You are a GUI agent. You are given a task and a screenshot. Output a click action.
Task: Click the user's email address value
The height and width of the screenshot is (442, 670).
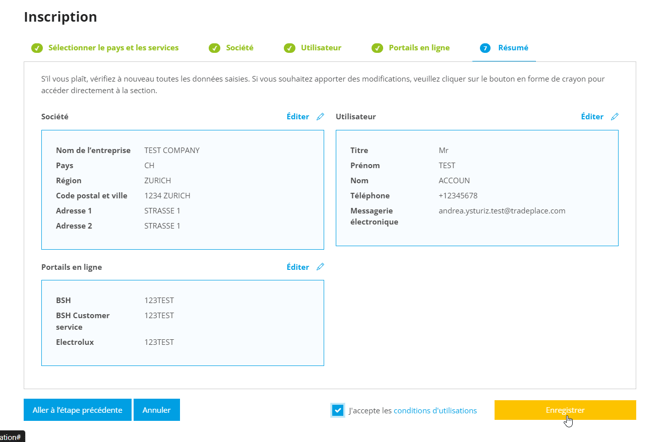tap(501, 211)
